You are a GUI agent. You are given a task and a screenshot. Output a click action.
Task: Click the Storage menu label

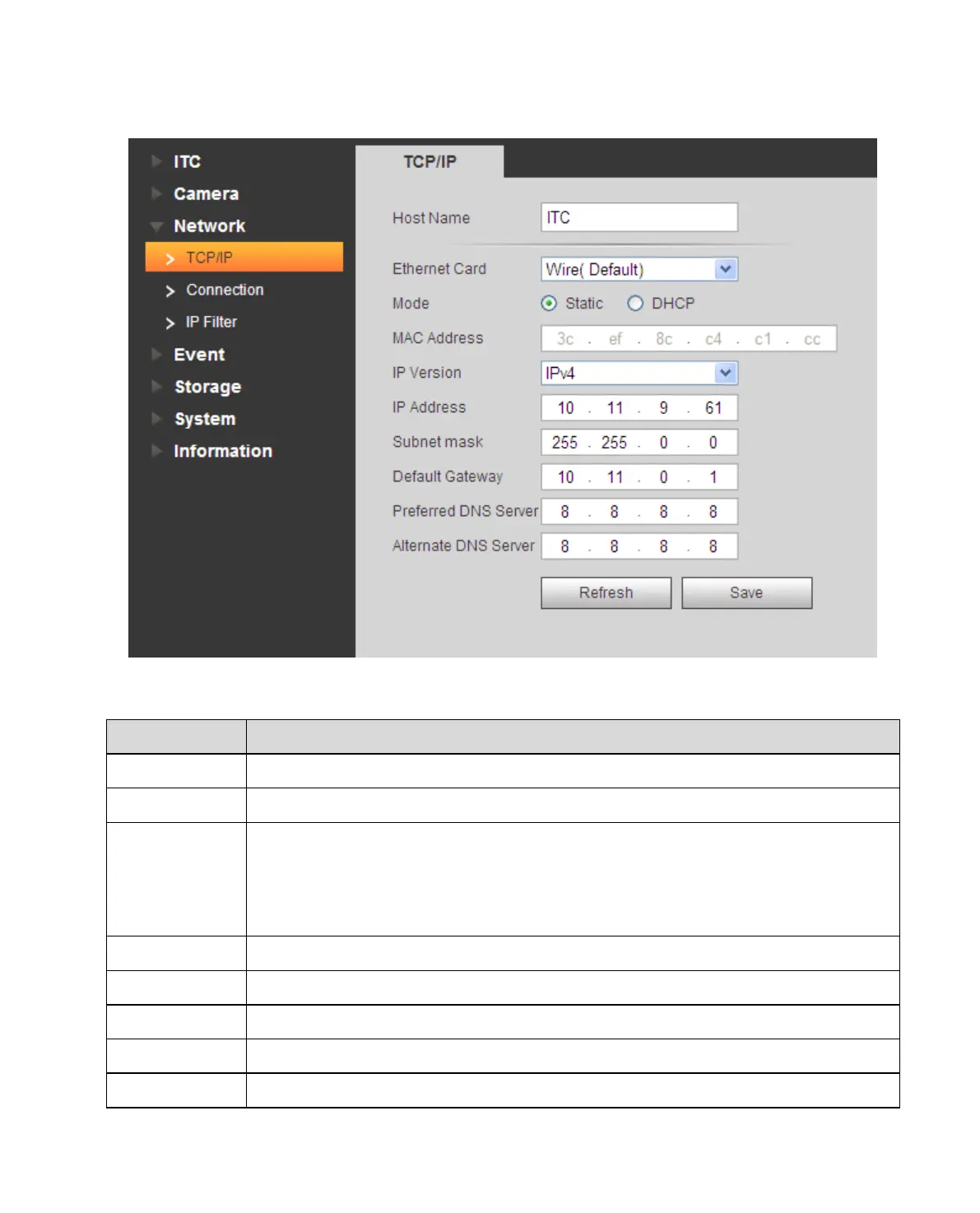tap(207, 387)
